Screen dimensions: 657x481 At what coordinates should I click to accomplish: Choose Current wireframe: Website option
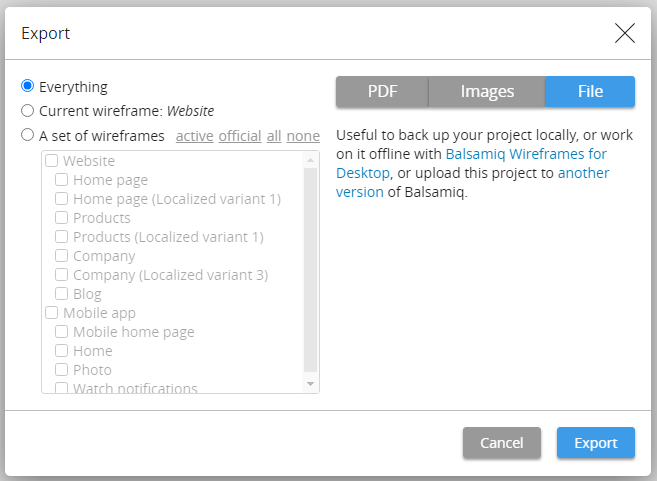[28, 111]
